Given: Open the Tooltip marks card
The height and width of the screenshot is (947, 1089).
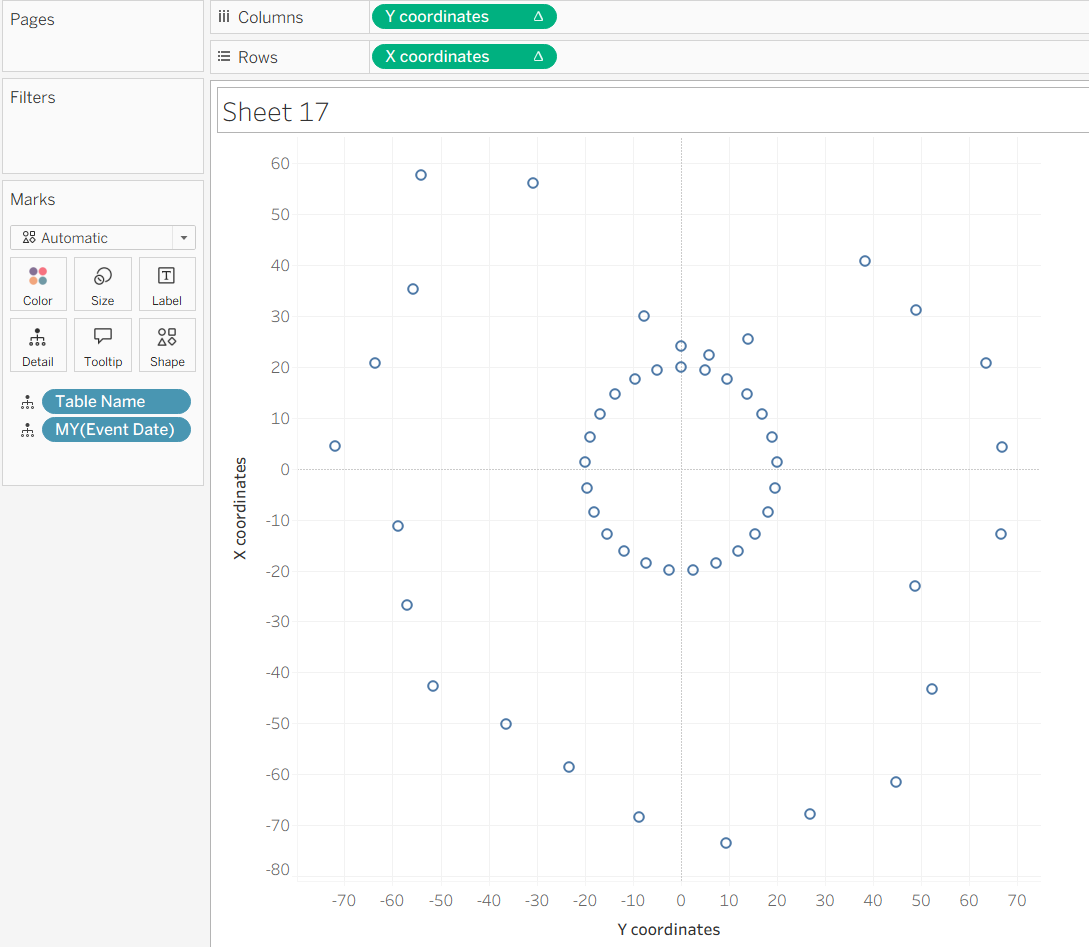Looking at the screenshot, I should point(102,346).
